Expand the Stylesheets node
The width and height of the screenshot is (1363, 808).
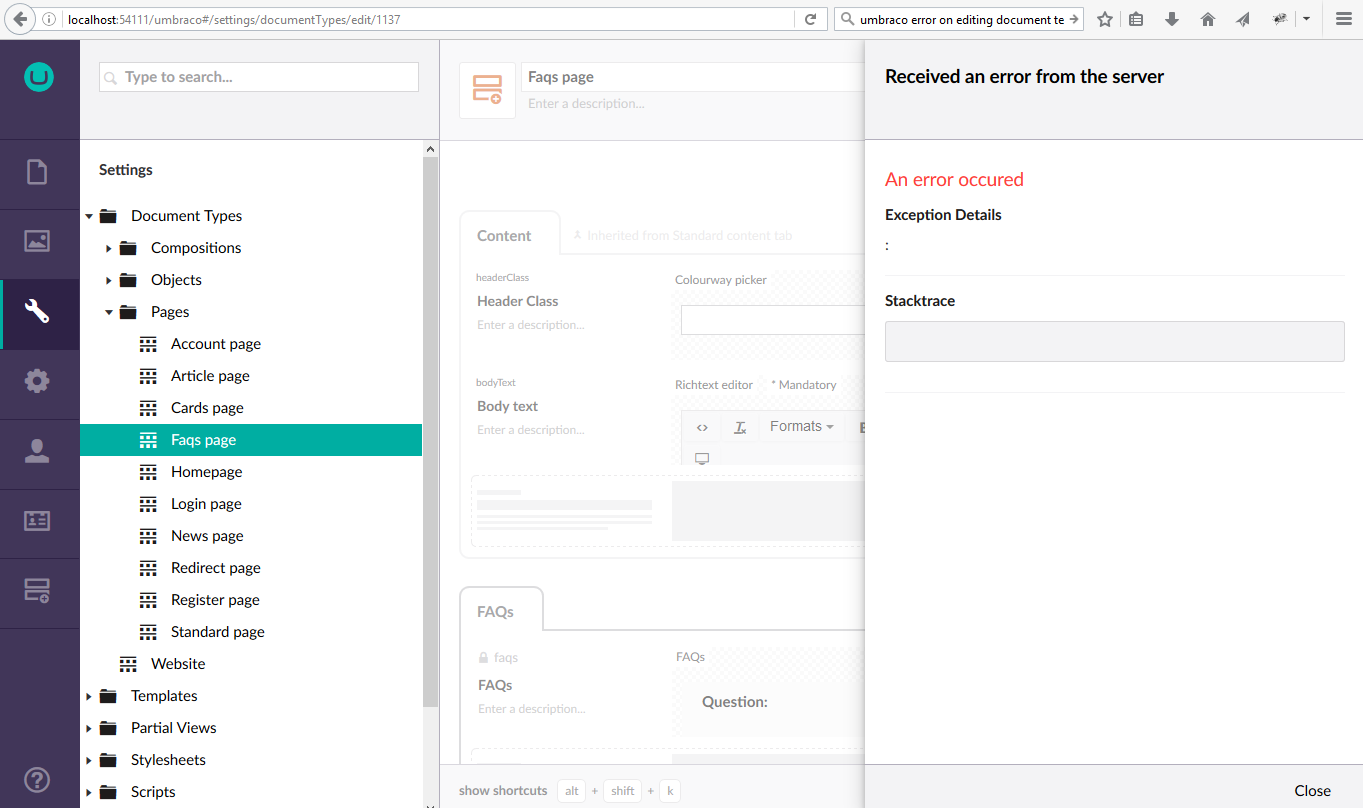[89, 760]
